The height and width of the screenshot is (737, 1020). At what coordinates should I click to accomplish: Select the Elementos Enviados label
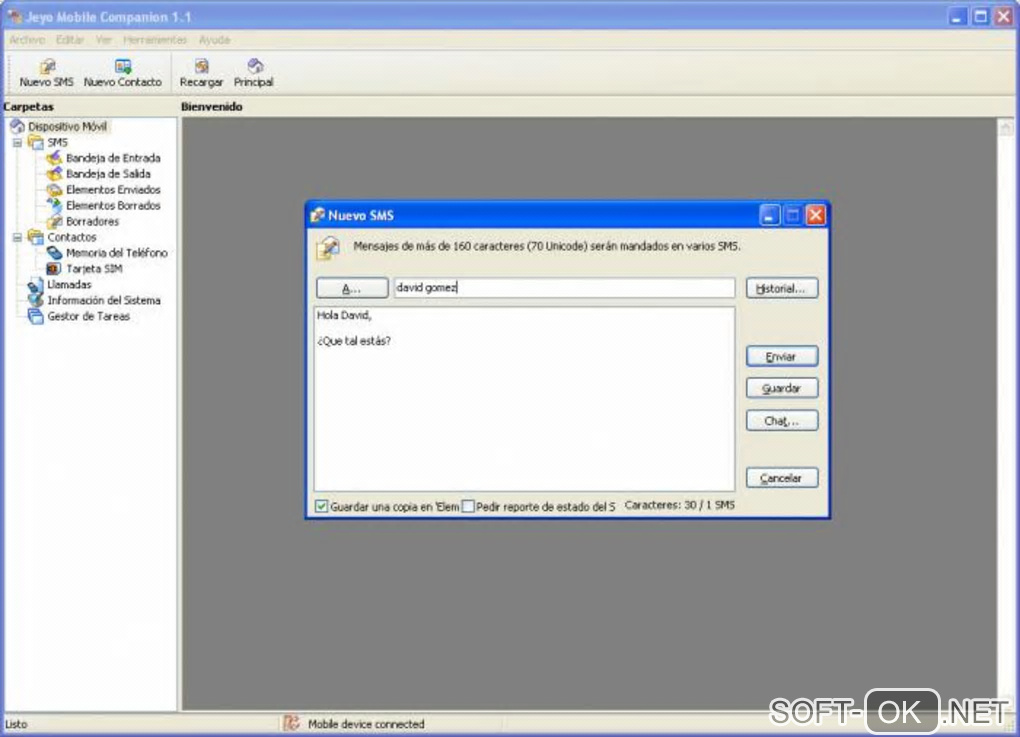point(113,190)
